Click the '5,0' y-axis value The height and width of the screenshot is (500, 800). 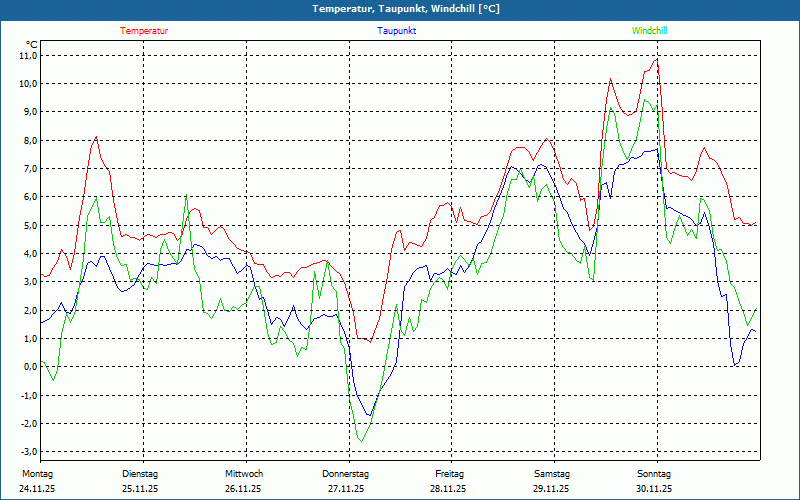[30, 225]
